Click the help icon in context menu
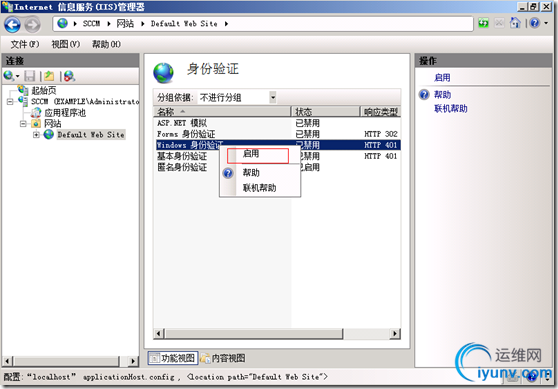This screenshot has width=558, height=389. (x=228, y=173)
